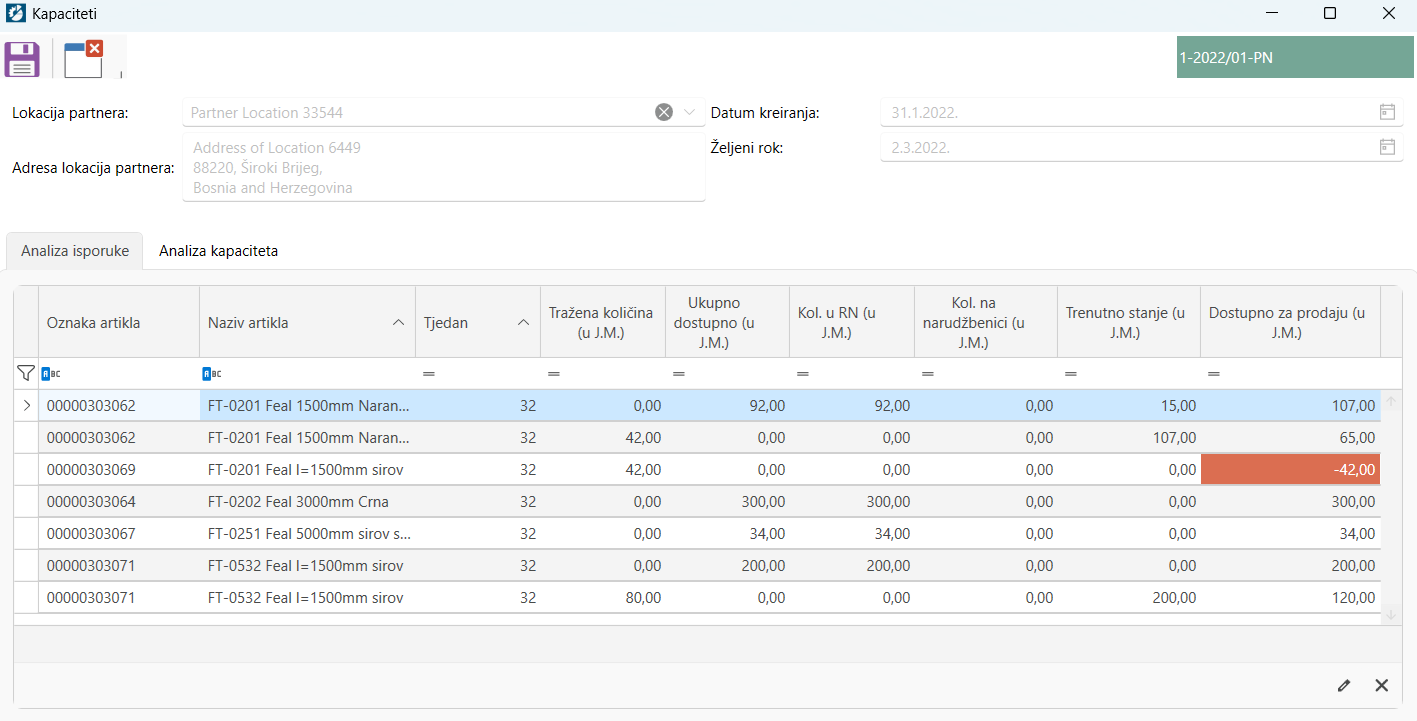Click the red -42,00 highlighted cell
The height and width of the screenshot is (721, 1417).
(1290, 469)
